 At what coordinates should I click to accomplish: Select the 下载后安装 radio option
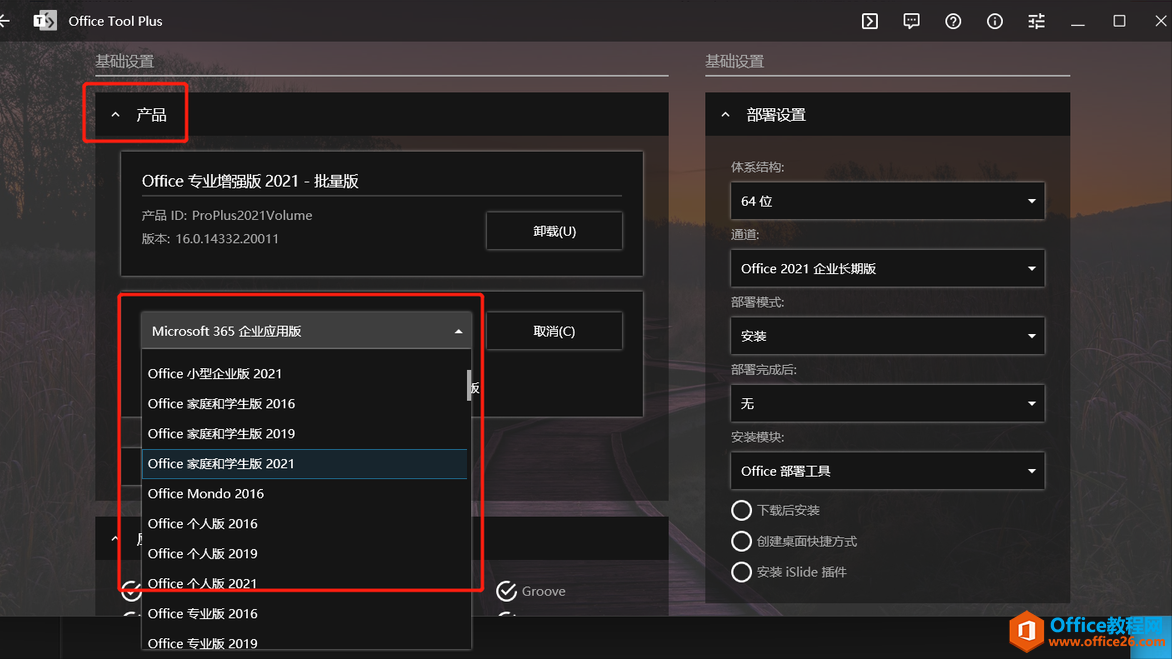click(741, 510)
